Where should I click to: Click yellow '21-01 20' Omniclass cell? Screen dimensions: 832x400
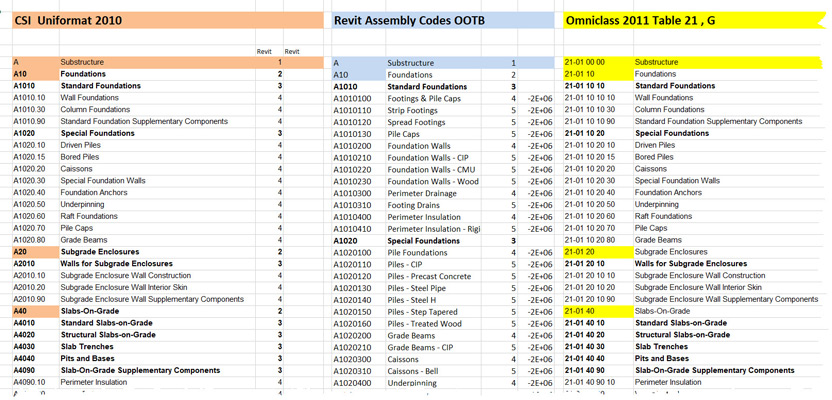(599, 252)
